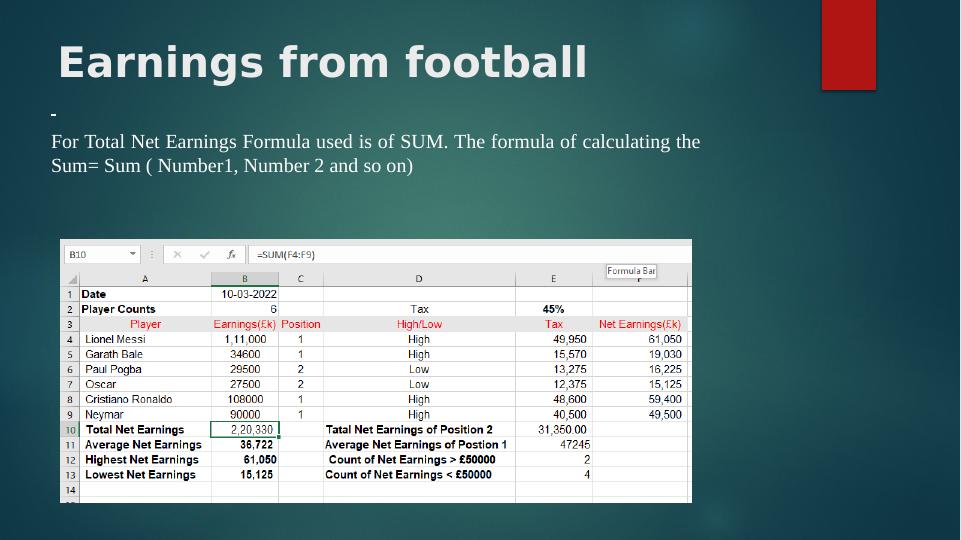Screen dimensions: 961x540
Task: Click the Net Earnings(£k) header cell
Action: click(640, 325)
